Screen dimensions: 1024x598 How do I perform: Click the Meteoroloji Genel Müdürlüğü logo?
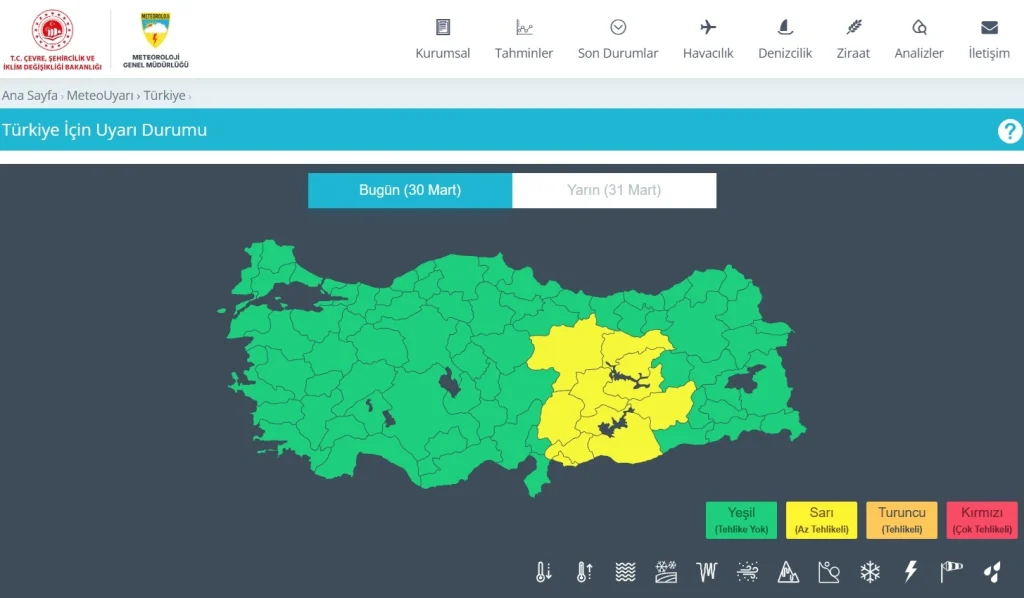click(x=155, y=39)
